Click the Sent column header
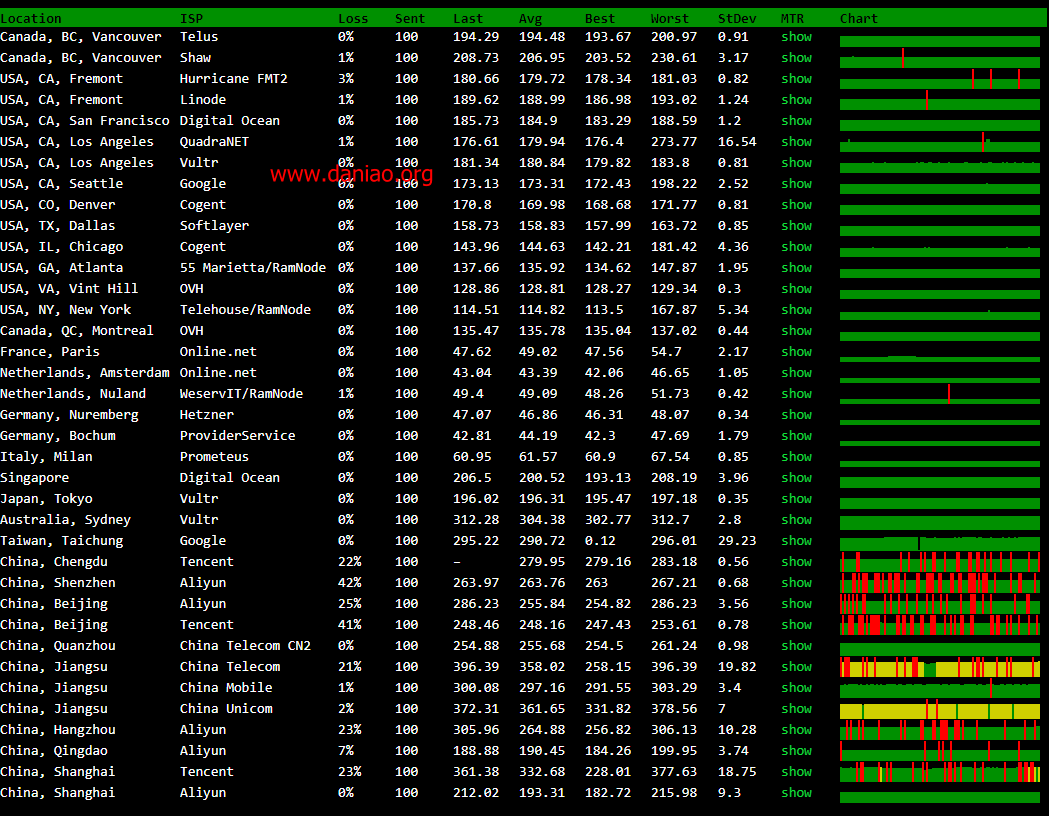1049x816 pixels. coord(410,19)
